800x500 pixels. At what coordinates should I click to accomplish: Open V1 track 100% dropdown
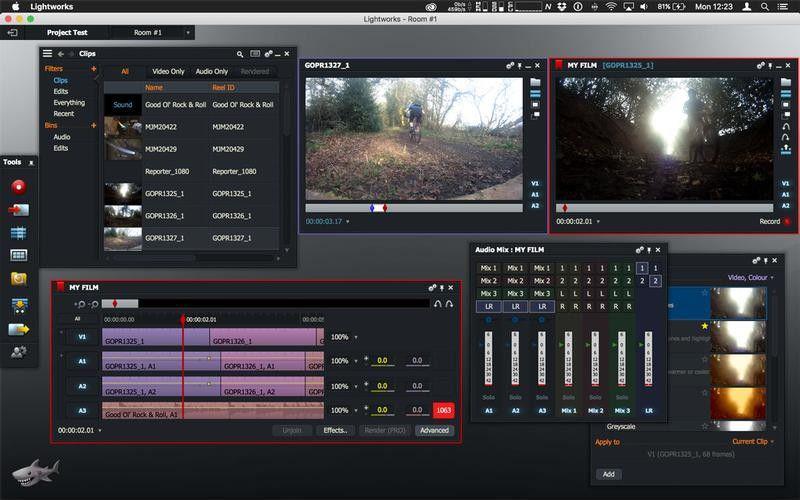(x=356, y=337)
